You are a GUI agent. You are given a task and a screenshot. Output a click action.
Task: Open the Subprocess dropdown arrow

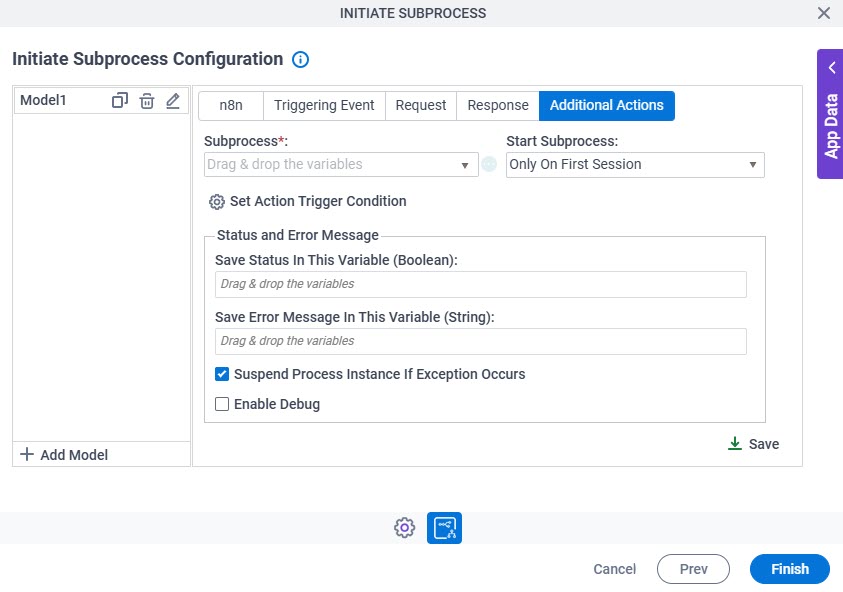pos(465,165)
